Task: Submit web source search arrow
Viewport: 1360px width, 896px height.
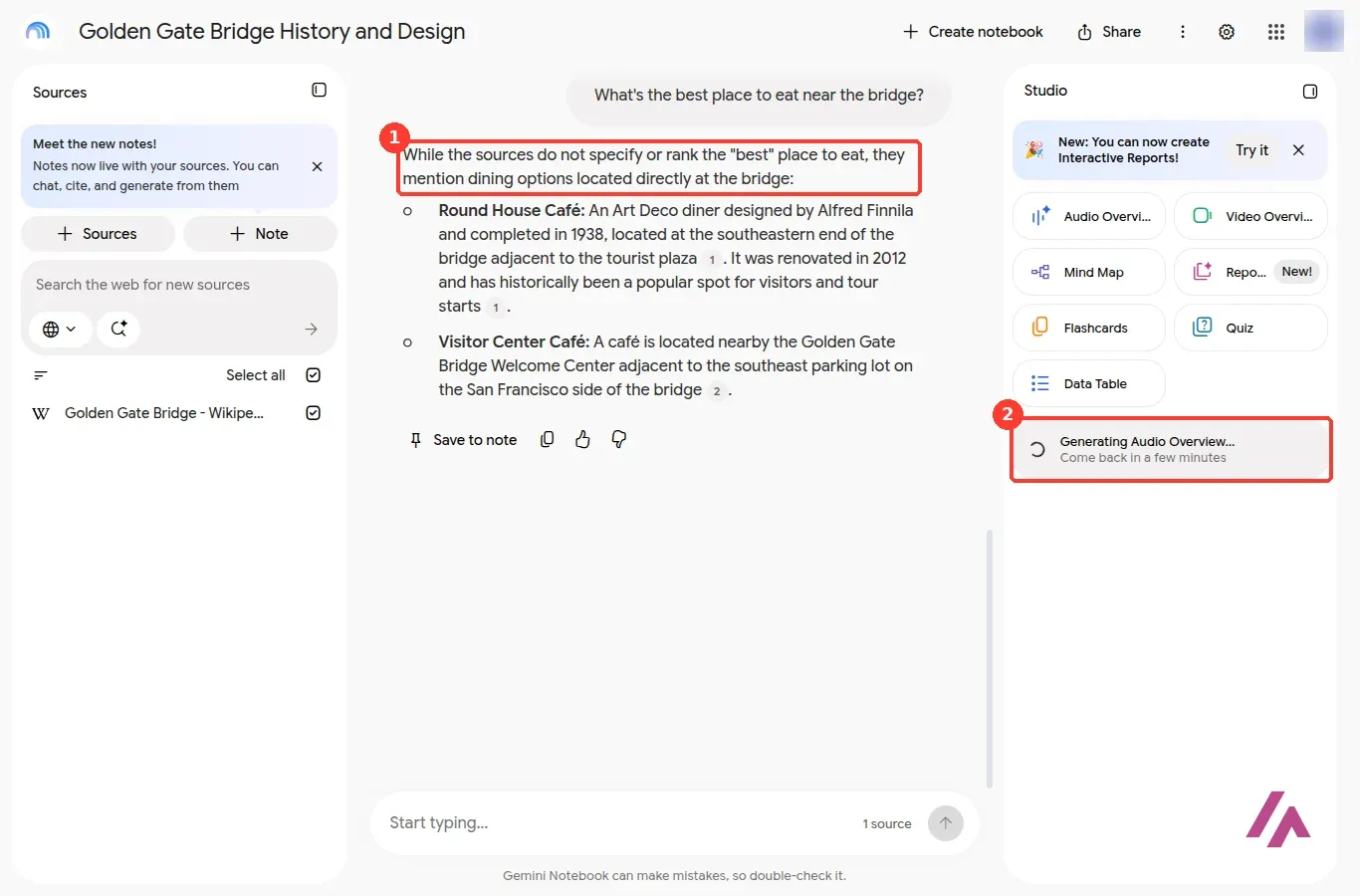Action: [x=312, y=329]
